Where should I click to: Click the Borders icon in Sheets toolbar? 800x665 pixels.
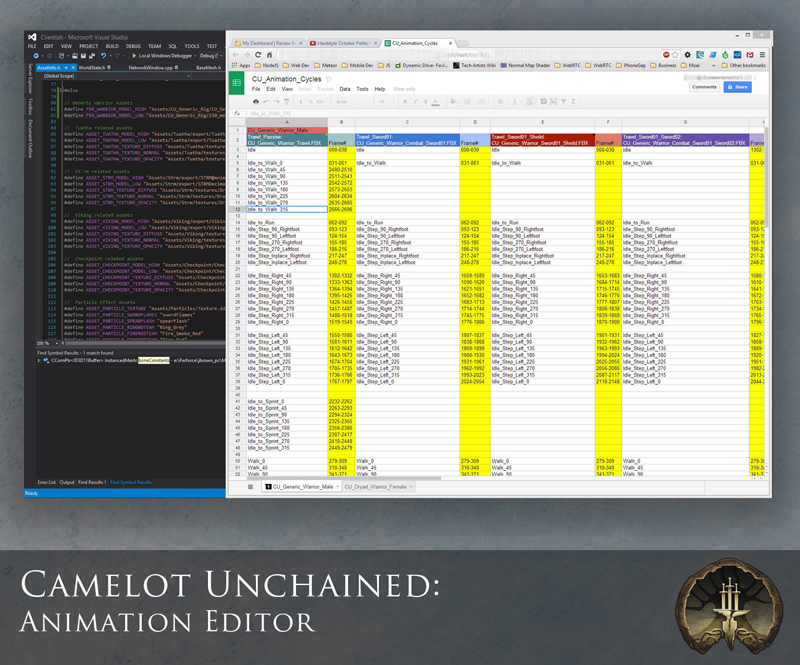[x=467, y=102]
